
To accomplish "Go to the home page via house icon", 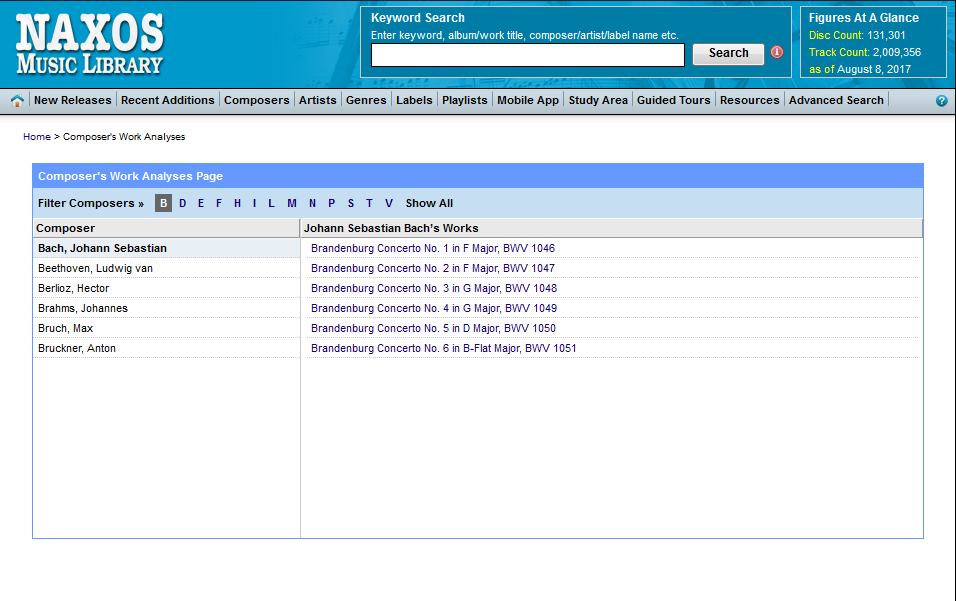I will (x=17, y=101).
